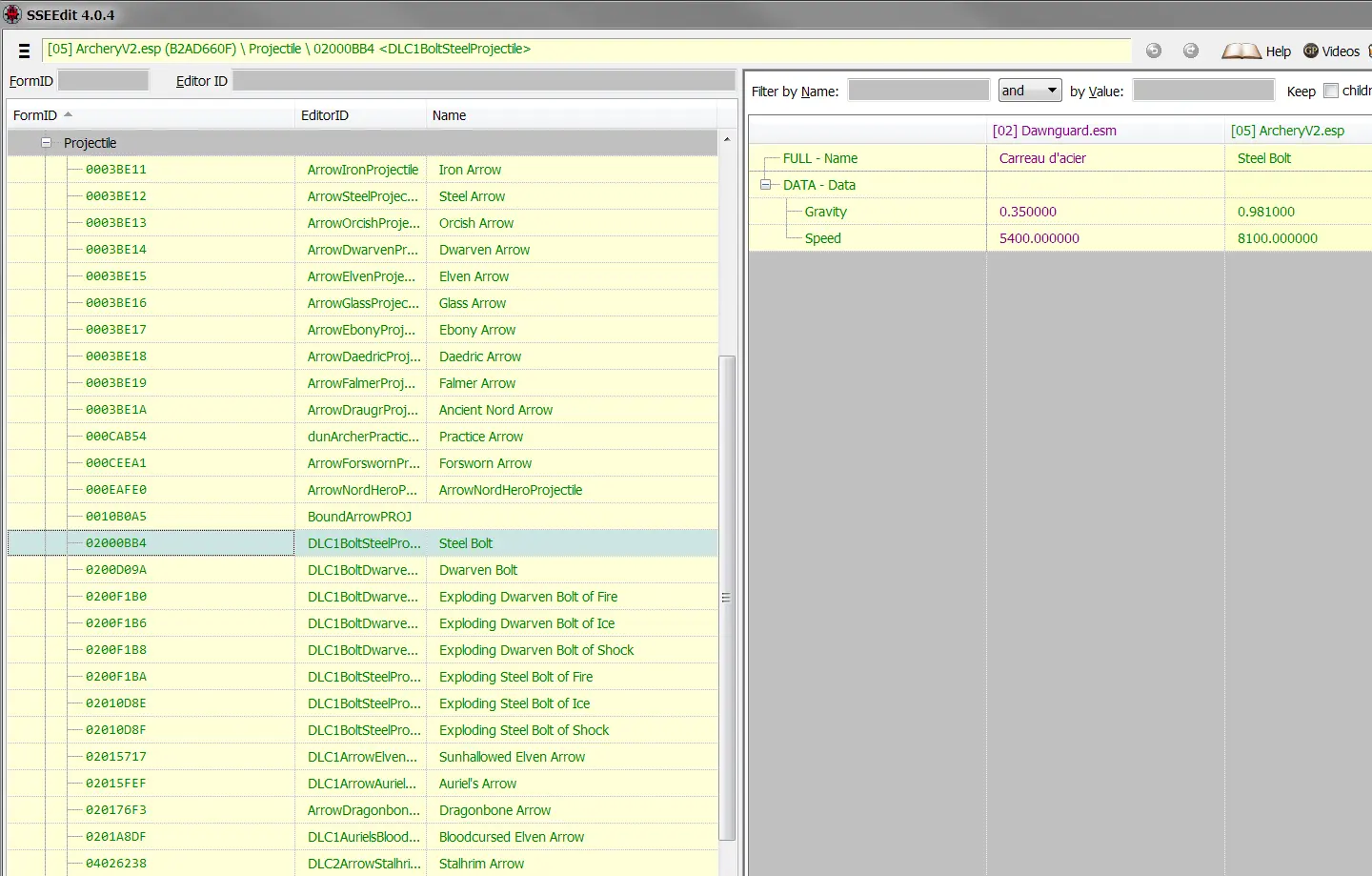Click the tree list vertical scrollbar thumb
Screen dimensions: 1372x876
coord(727,598)
